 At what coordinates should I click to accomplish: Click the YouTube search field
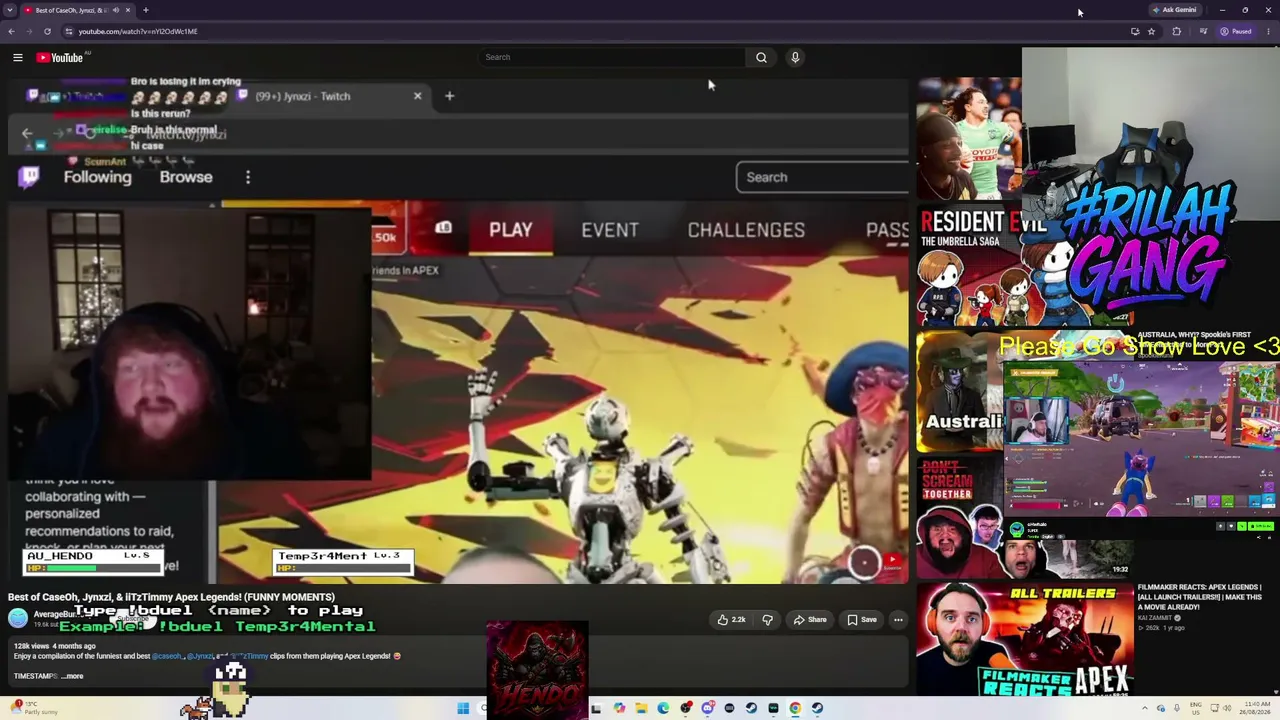click(611, 57)
